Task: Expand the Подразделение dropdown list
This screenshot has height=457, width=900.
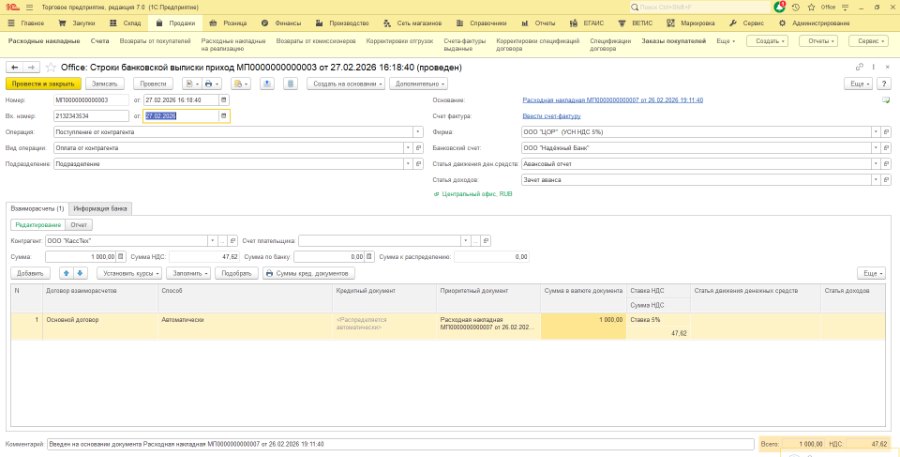Action: (409, 164)
